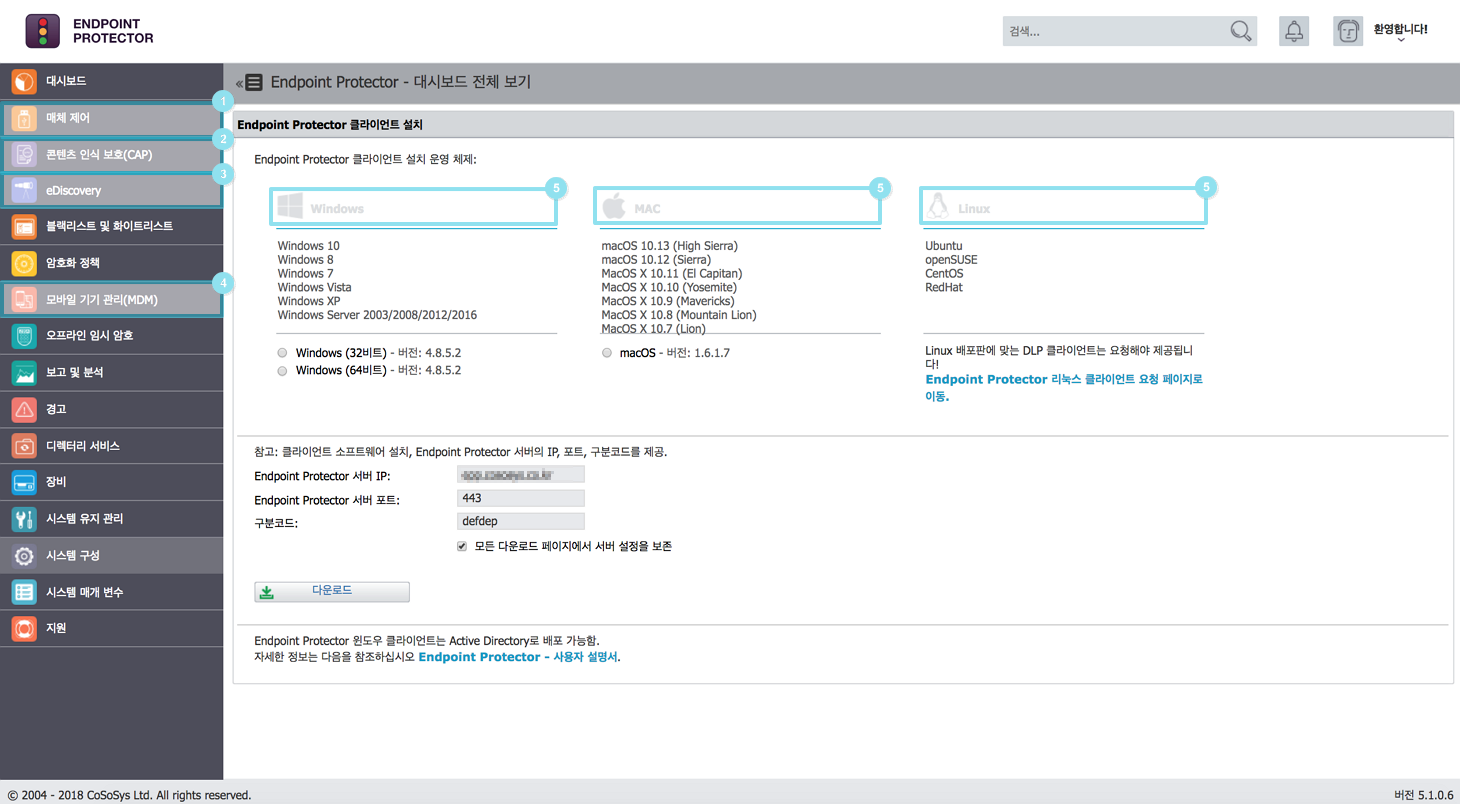The image size is (1460, 804).
Task: Click the 시스템 구성 gear icon
Action: pyautogui.click(x=24, y=555)
